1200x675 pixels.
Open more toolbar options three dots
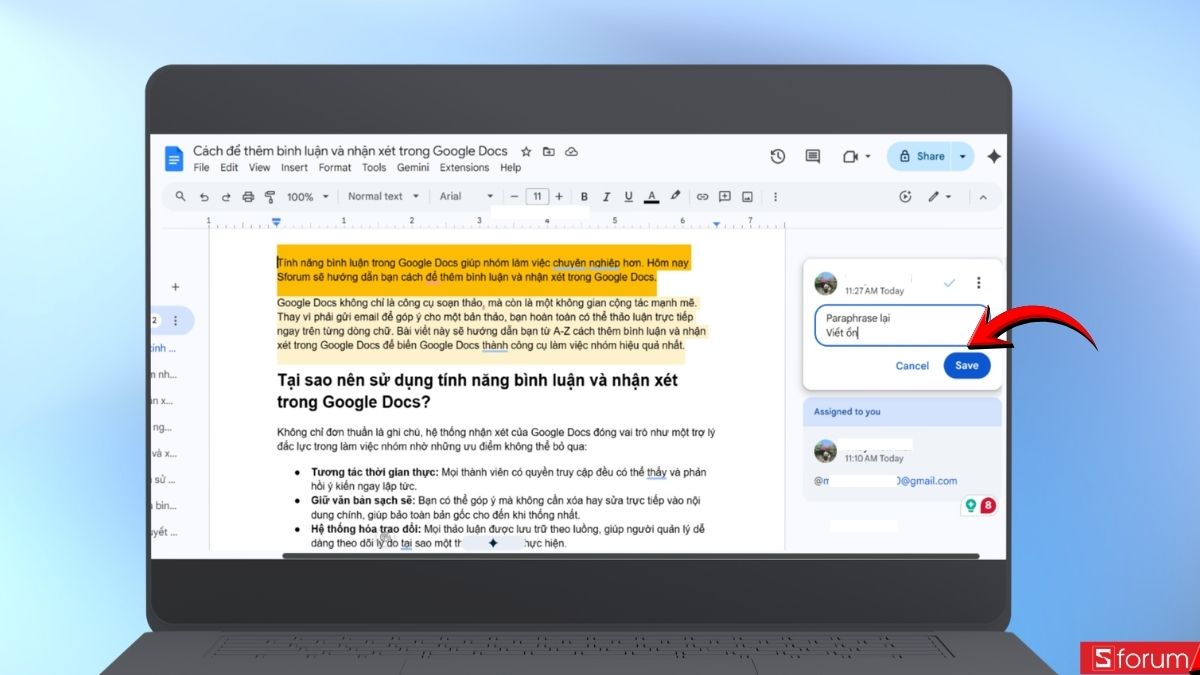click(775, 196)
